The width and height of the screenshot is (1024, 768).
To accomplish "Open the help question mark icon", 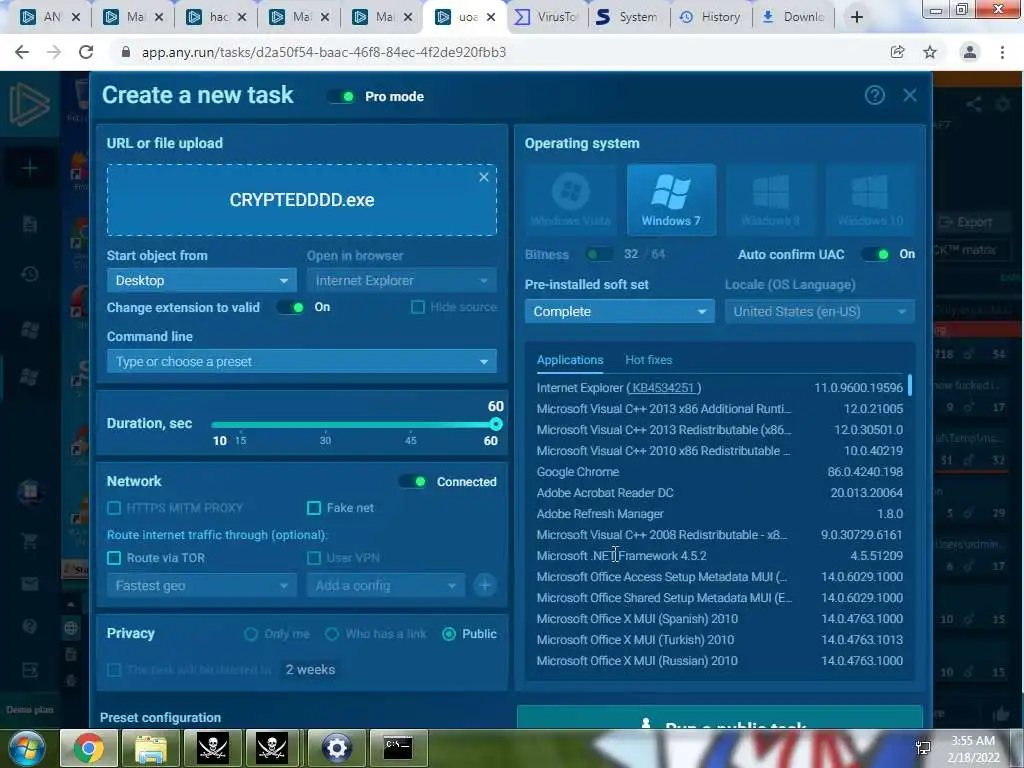I will [874, 95].
